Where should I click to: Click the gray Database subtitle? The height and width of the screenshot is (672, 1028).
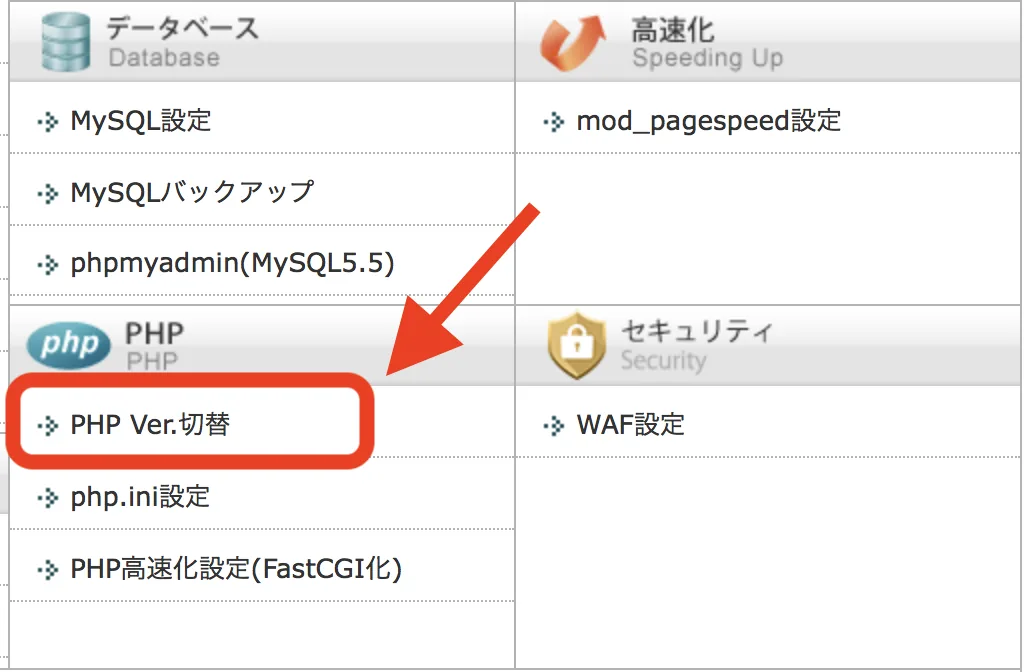point(164,58)
